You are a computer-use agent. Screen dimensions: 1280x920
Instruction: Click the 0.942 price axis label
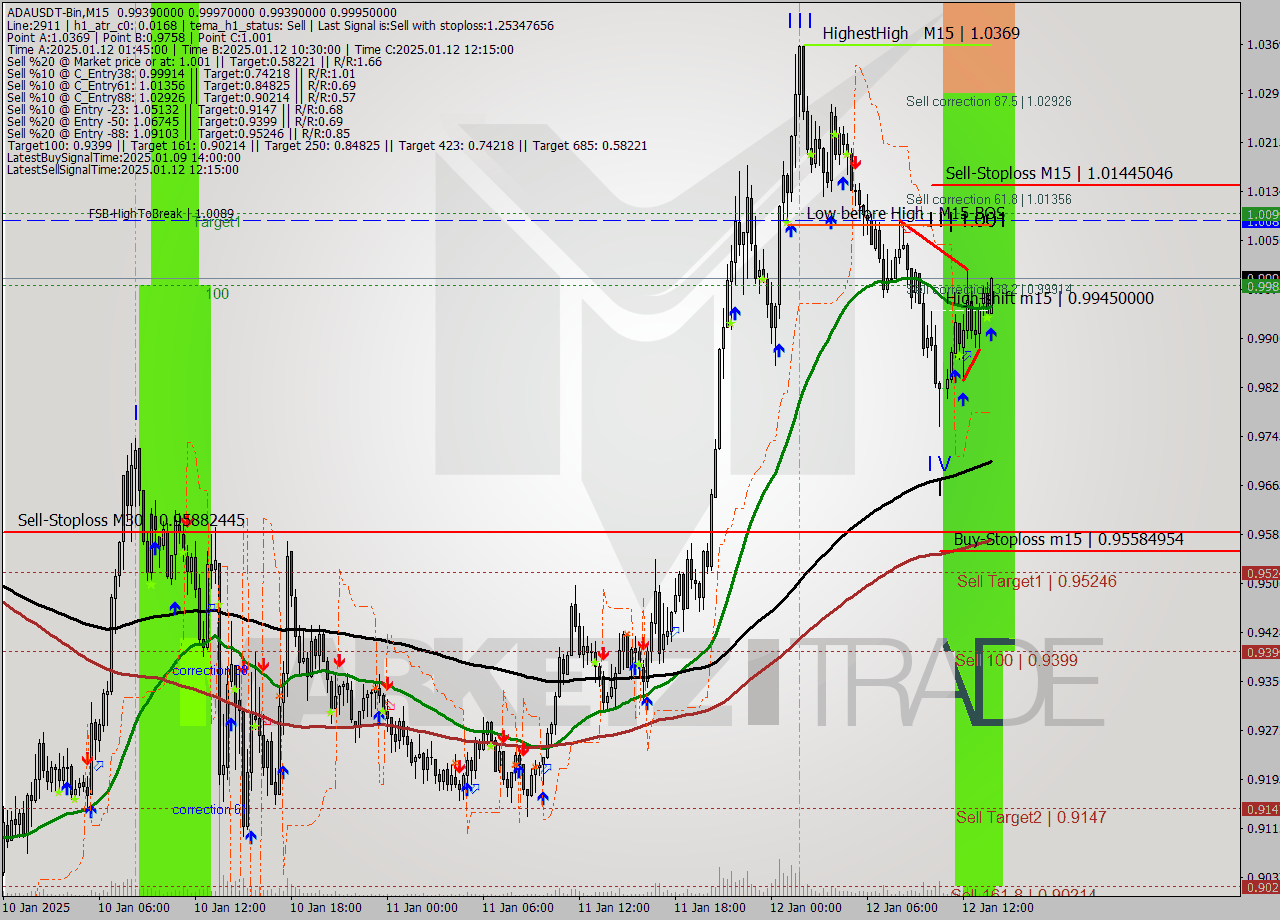tap(1262, 632)
